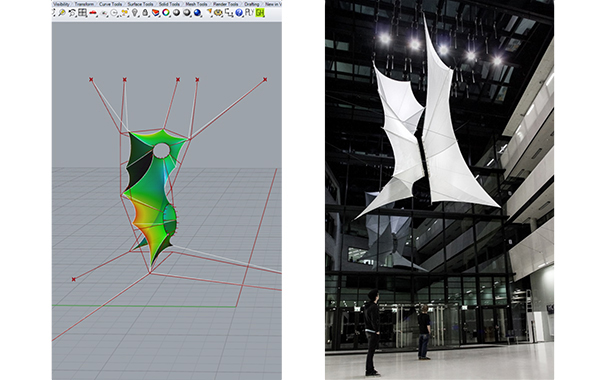
Task: Open the Render Tools tab
Action: tap(225, 4)
